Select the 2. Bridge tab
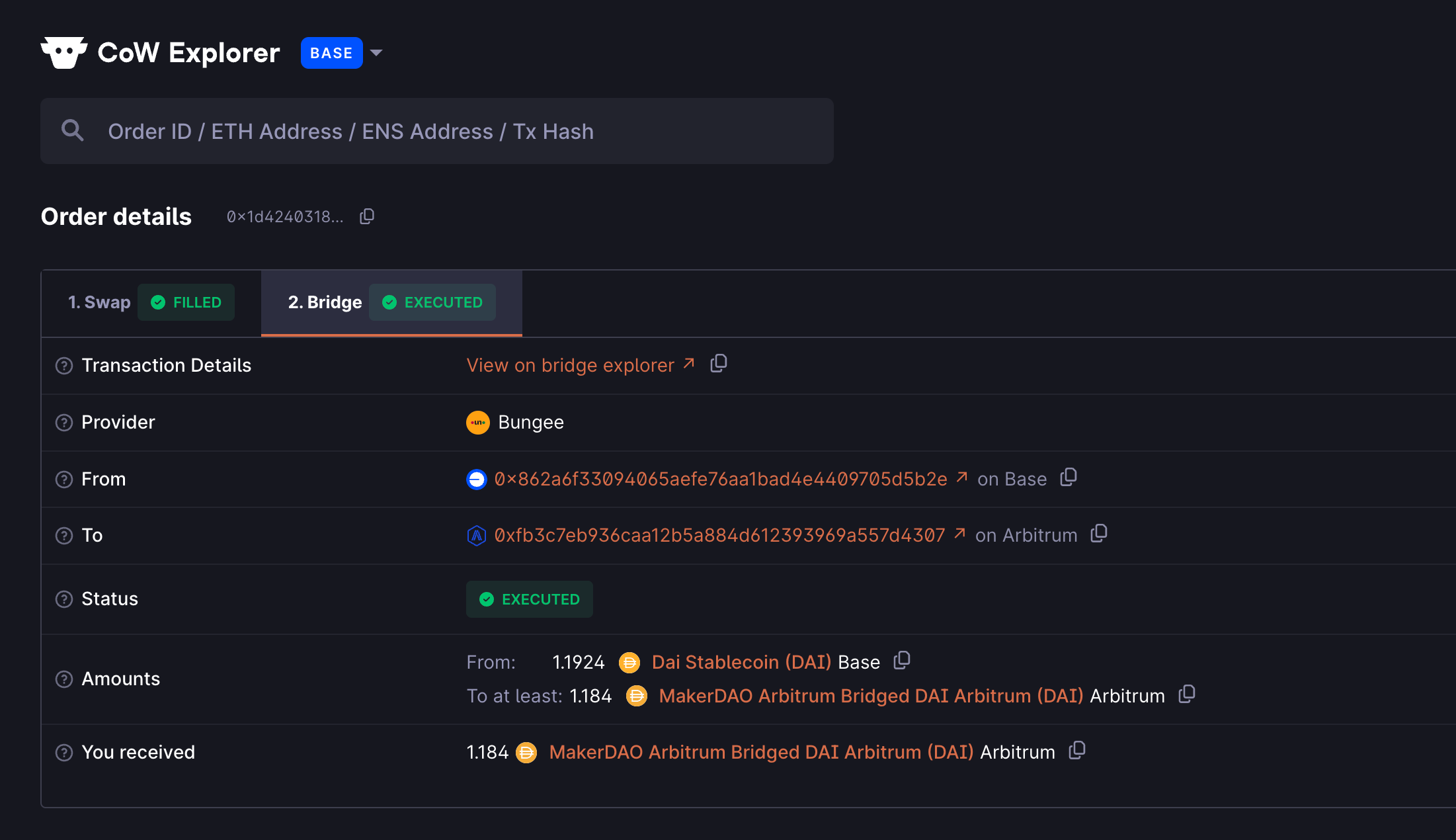Screen dimensions: 1456x840 [x=325, y=302]
